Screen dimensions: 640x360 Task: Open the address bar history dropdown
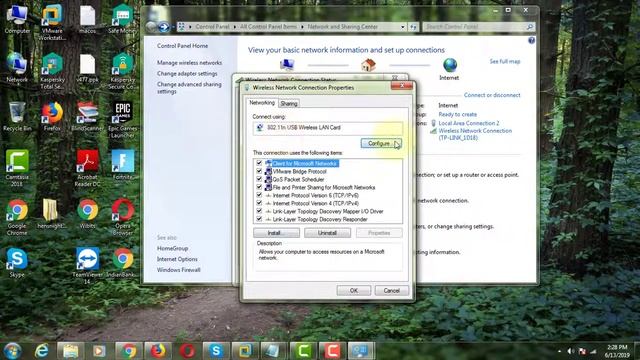(403, 27)
